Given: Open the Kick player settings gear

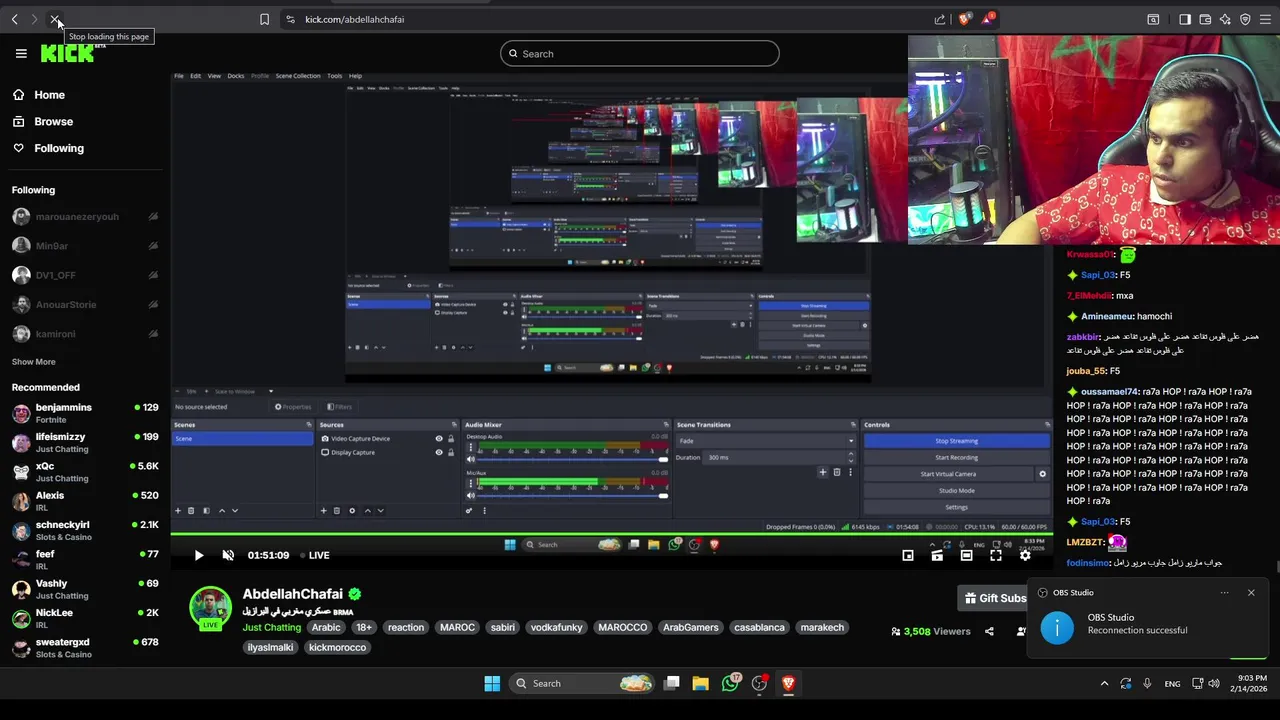Looking at the screenshot, I should click(1025, 555).
